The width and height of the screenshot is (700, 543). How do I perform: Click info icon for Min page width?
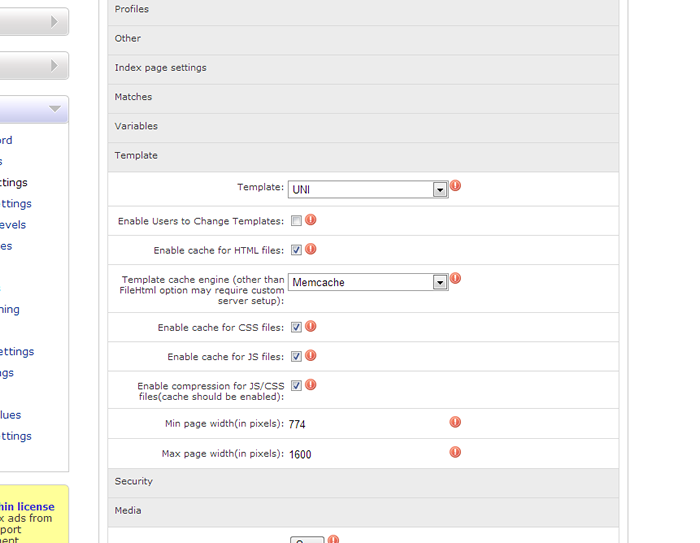(x=455, y=423)
